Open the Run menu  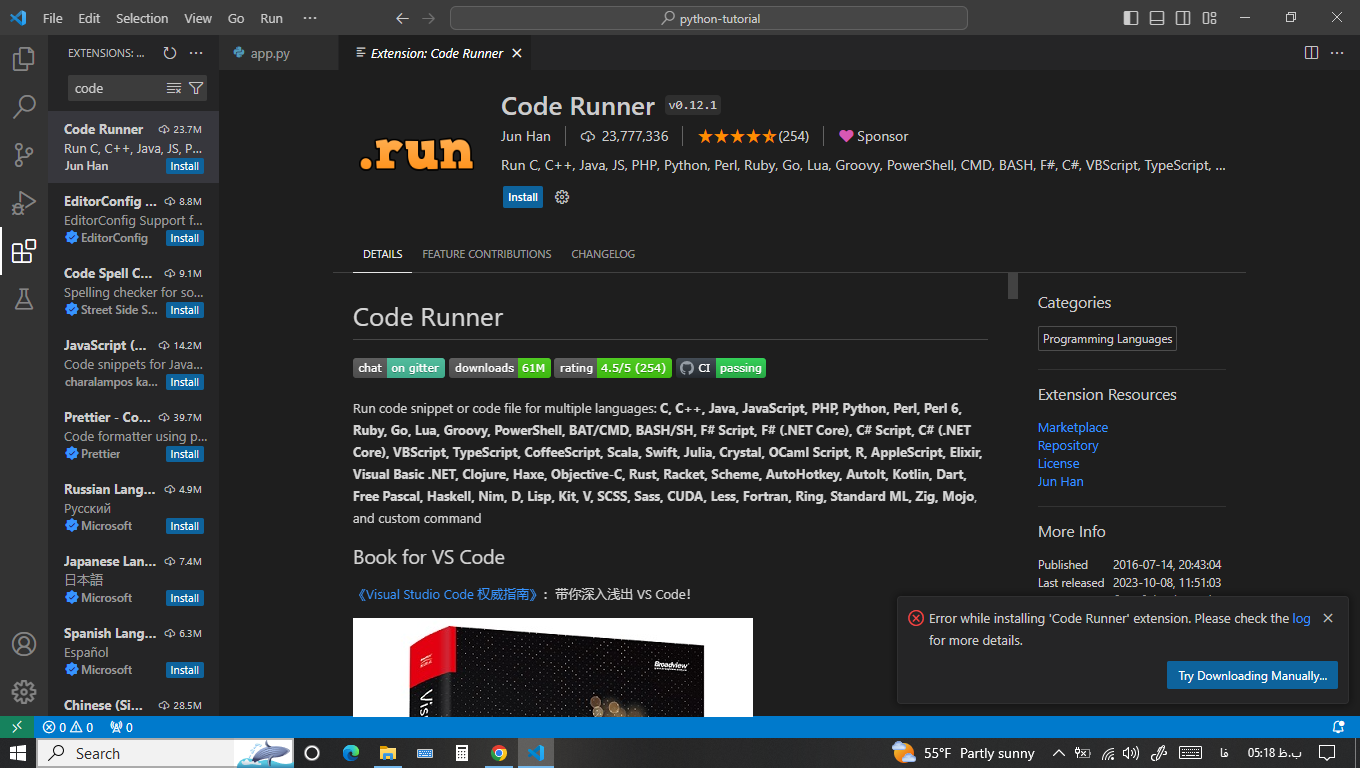coord(271,18)
